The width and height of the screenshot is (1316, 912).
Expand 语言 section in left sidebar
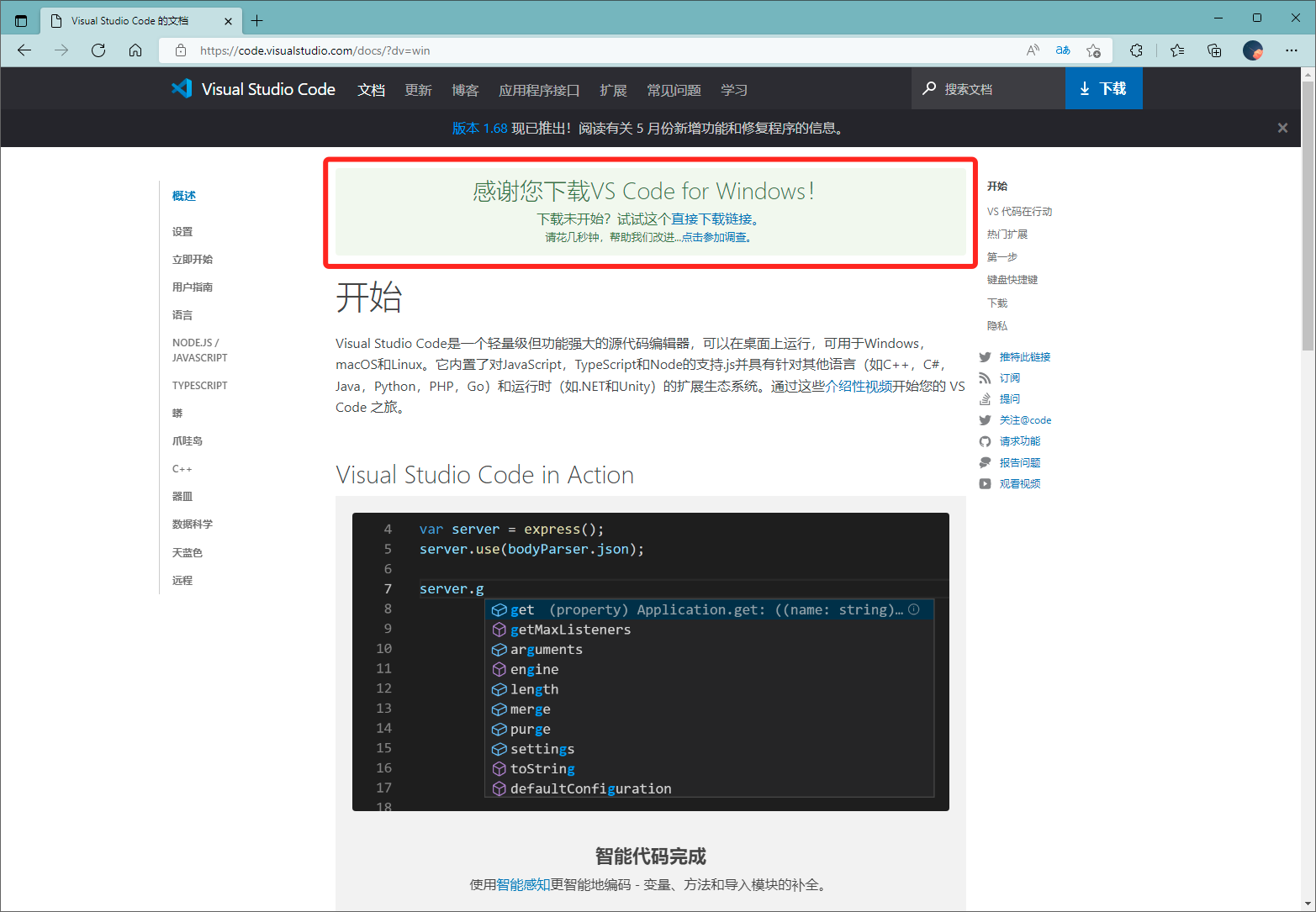(x=182, y=315)
